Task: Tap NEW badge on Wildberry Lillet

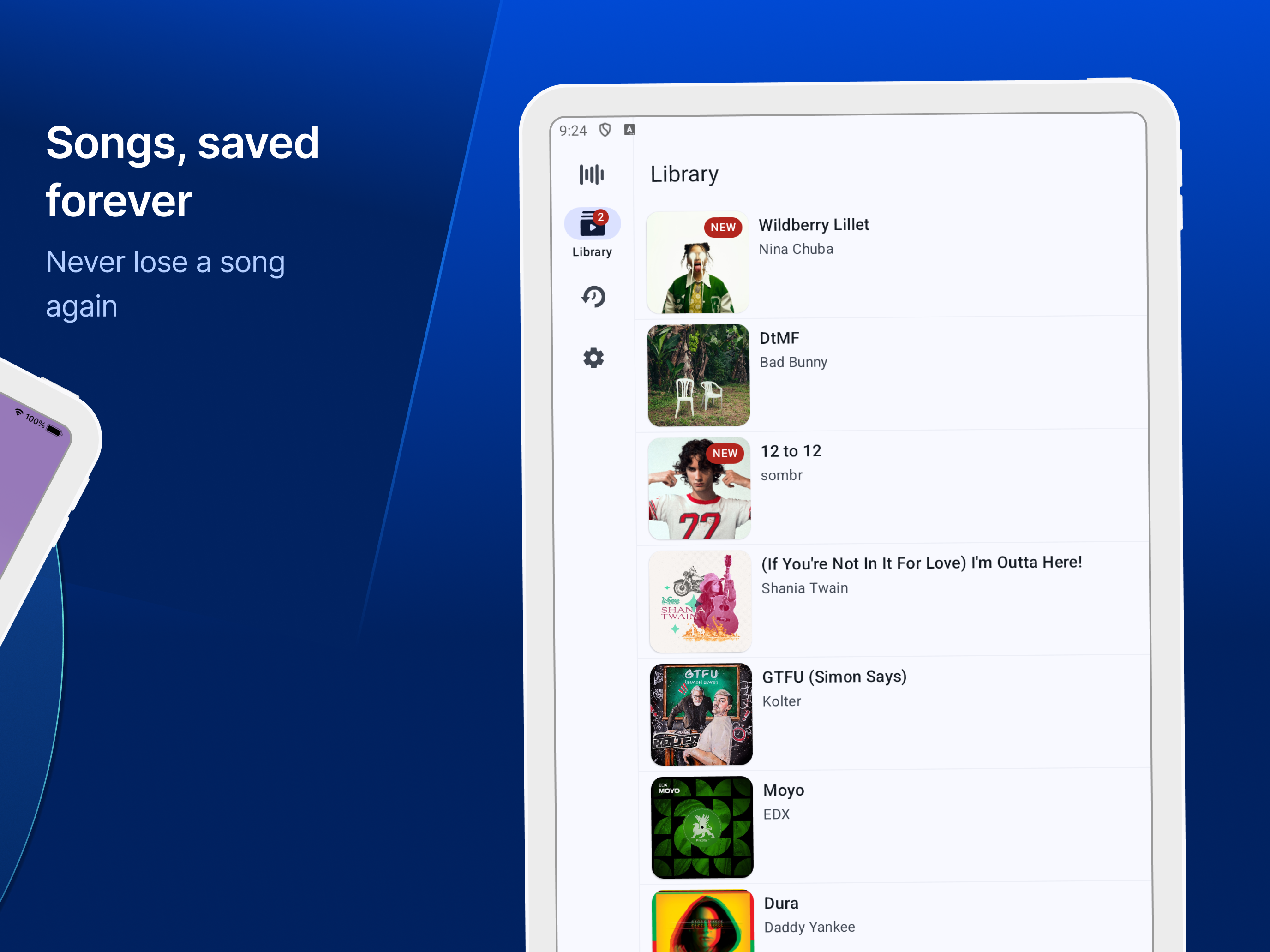Action: tap(723, 228)
